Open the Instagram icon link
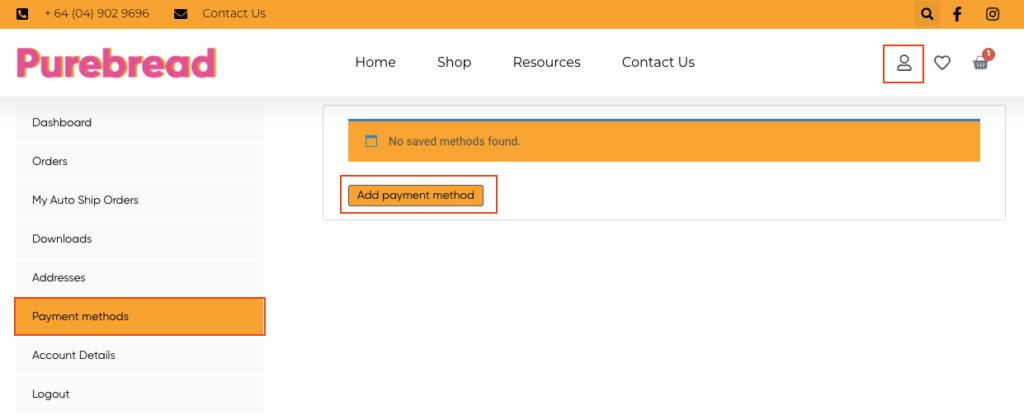 pos(993,14)
